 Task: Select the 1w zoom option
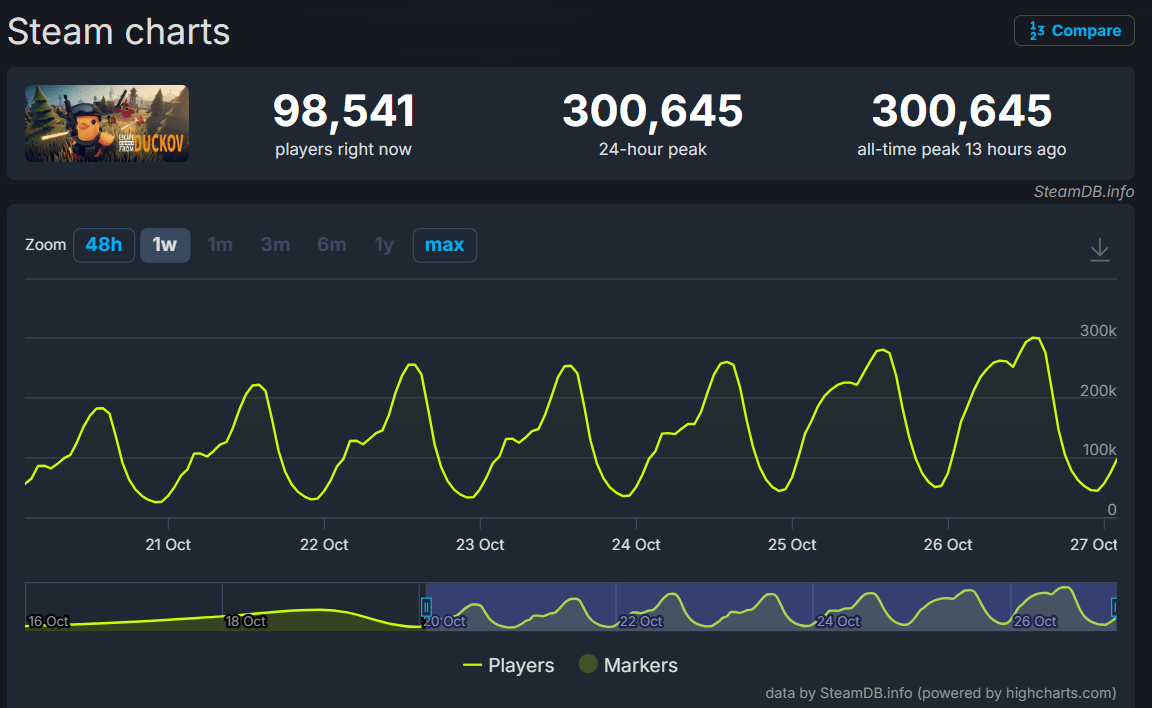tap(165, 245)
